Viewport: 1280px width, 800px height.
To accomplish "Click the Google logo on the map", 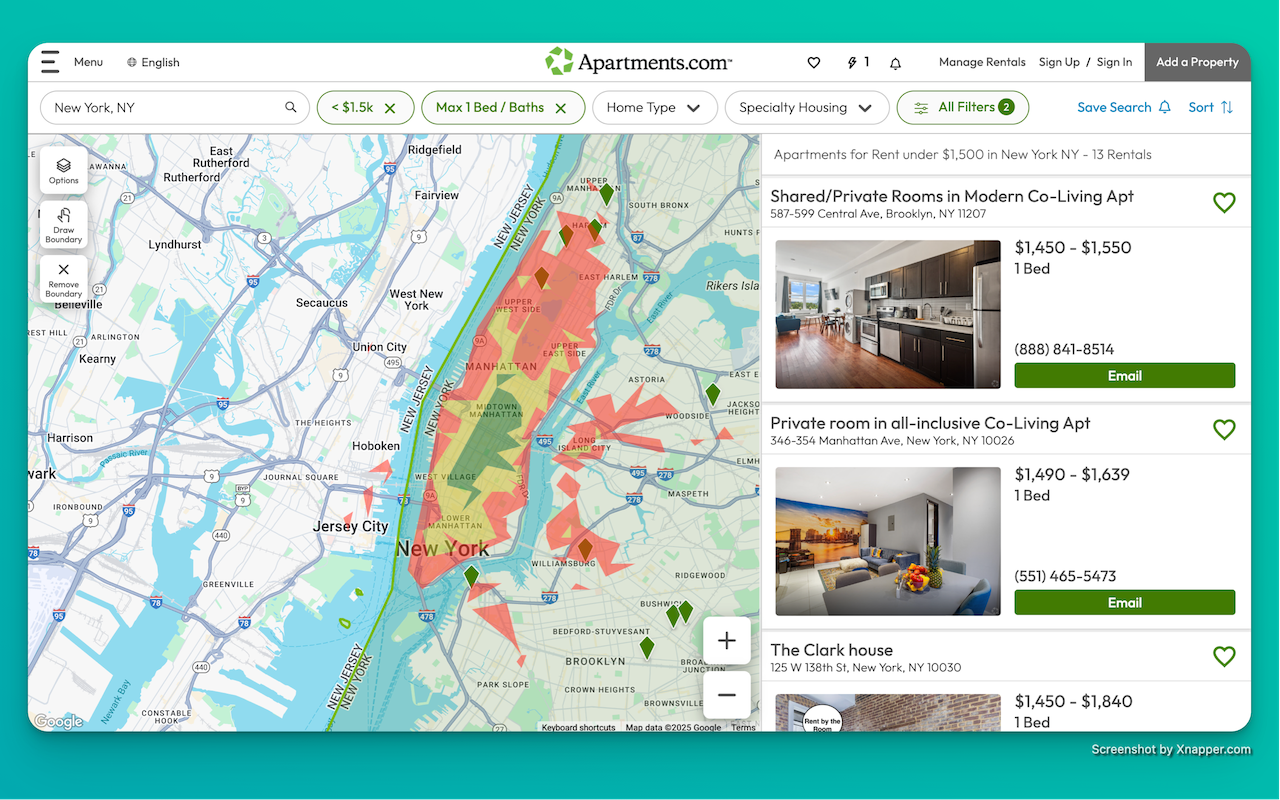I will 58,722.
